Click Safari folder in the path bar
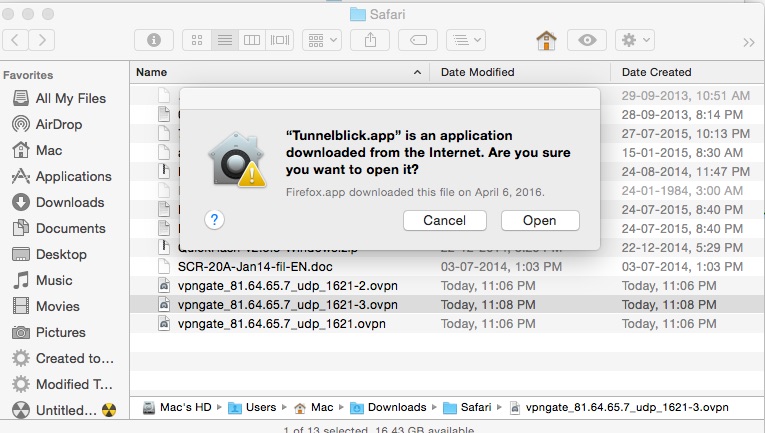The width and height of the screenshot is (765, 433). 467,408
